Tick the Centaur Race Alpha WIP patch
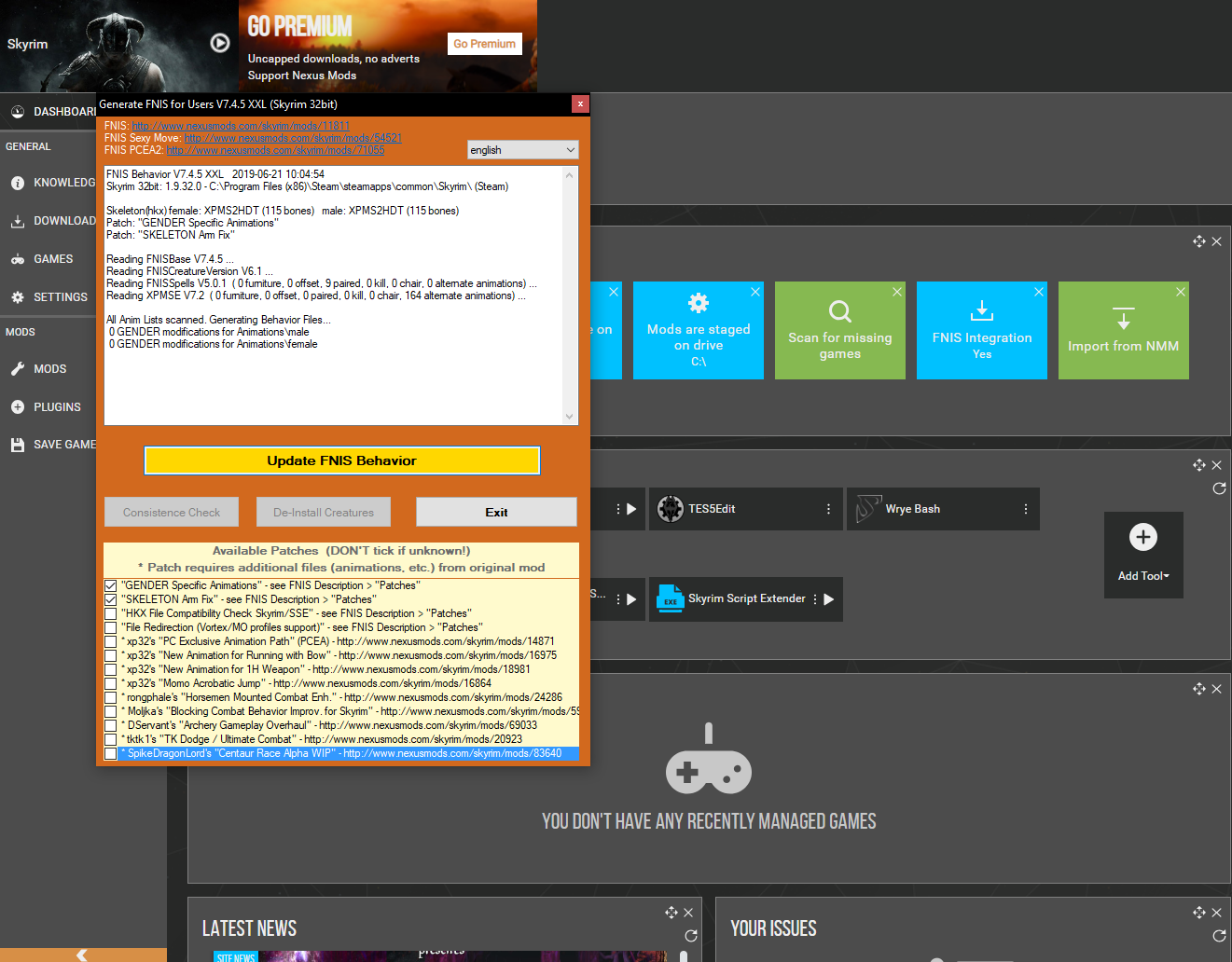The width and height of the screenshot is (1232, 962). [111, 753]
